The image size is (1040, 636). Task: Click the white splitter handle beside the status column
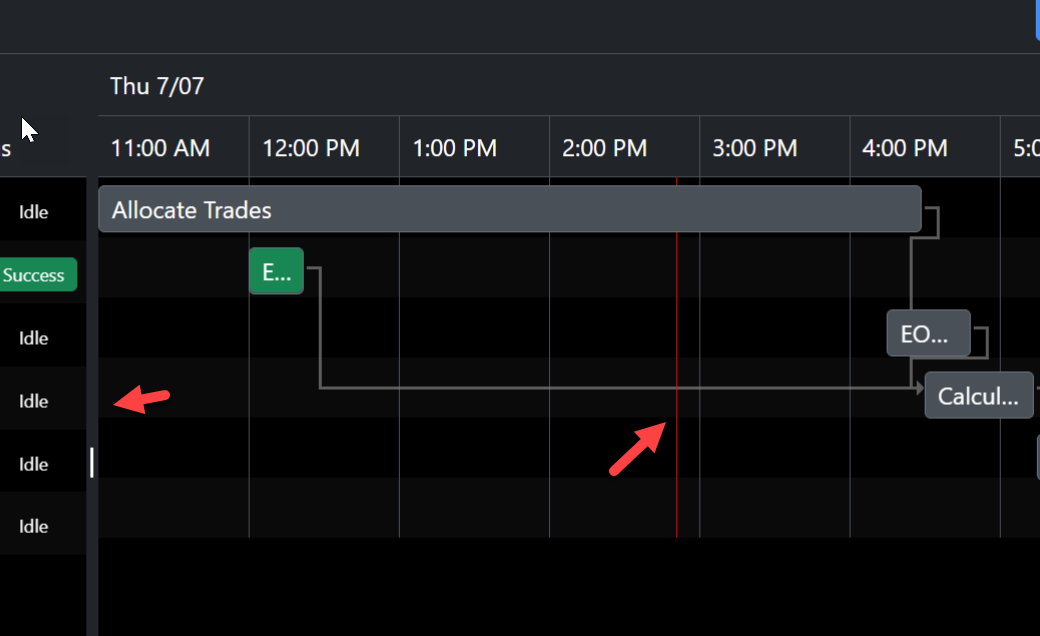92,462
